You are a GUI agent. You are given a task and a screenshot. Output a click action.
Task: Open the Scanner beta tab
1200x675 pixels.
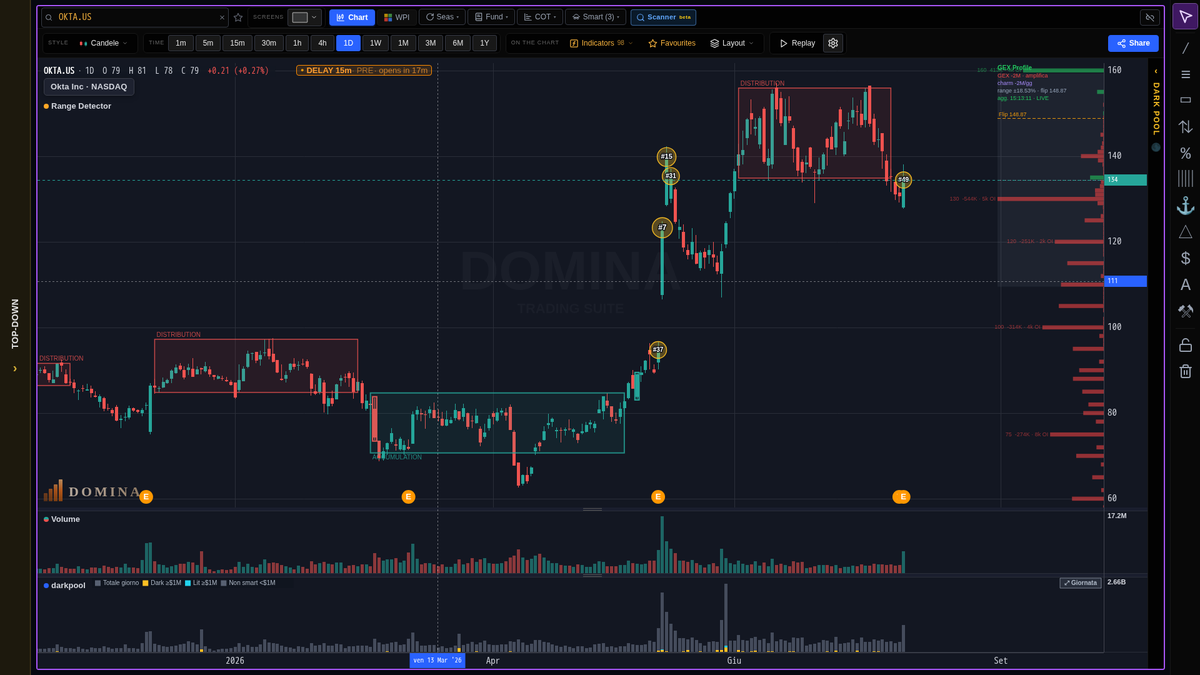pyautogui.click(x=663, y=17)
